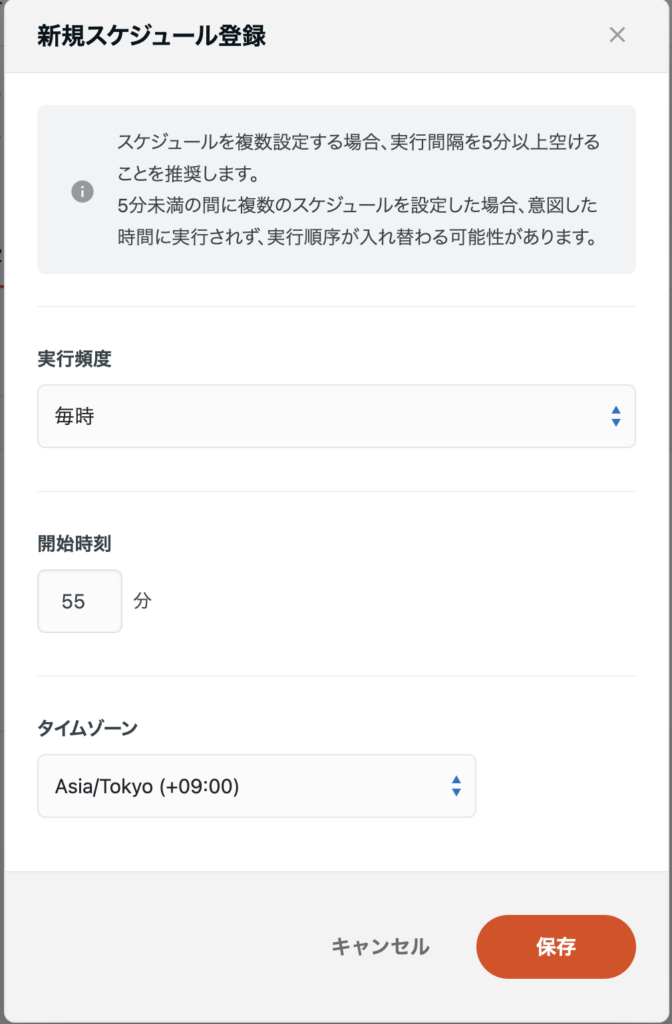This screenshot has width=672, height=1024.
Task: Click the 毎時 selected value text
Action: point(74,416)
